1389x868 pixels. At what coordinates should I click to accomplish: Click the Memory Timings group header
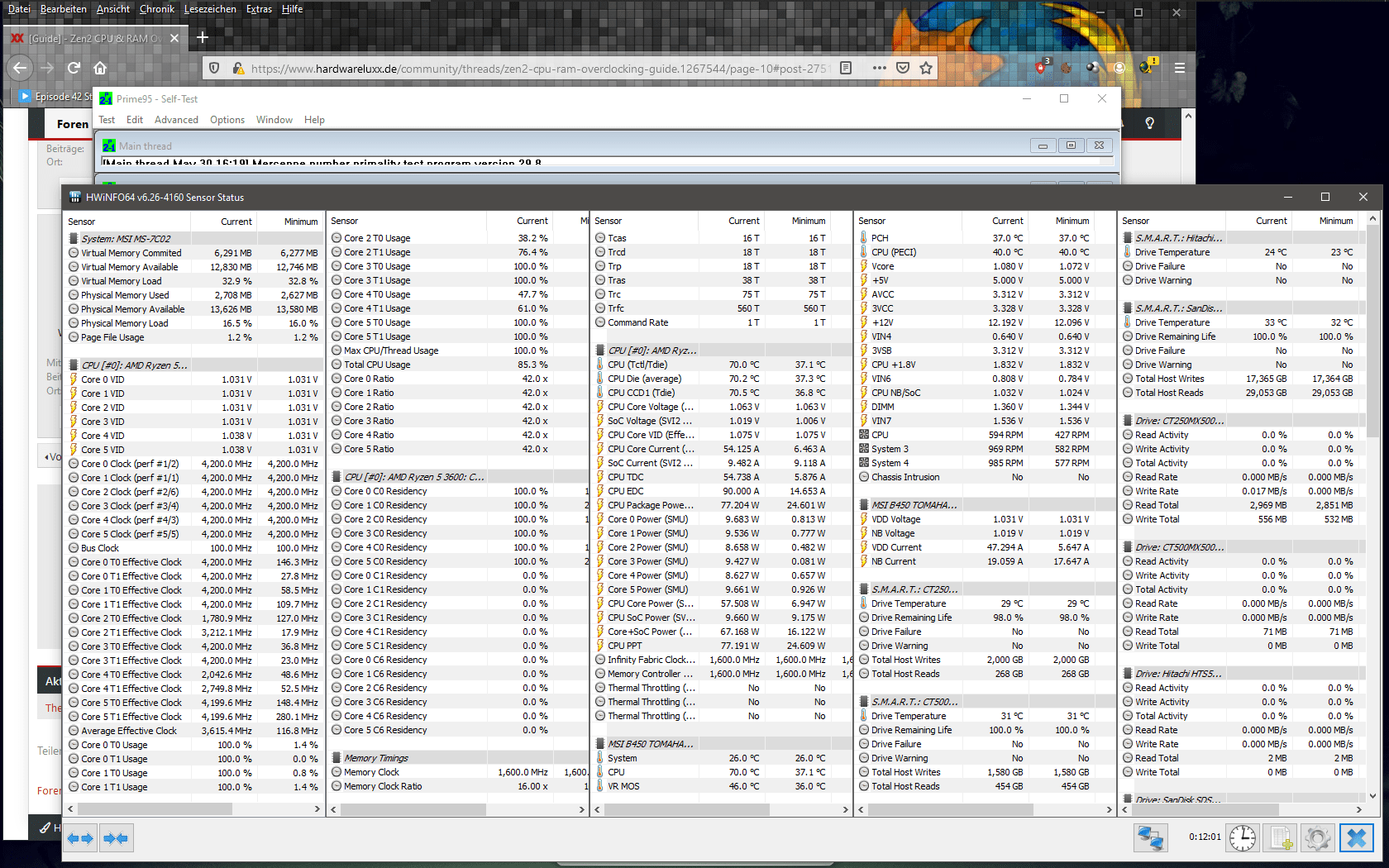(457, 758)
